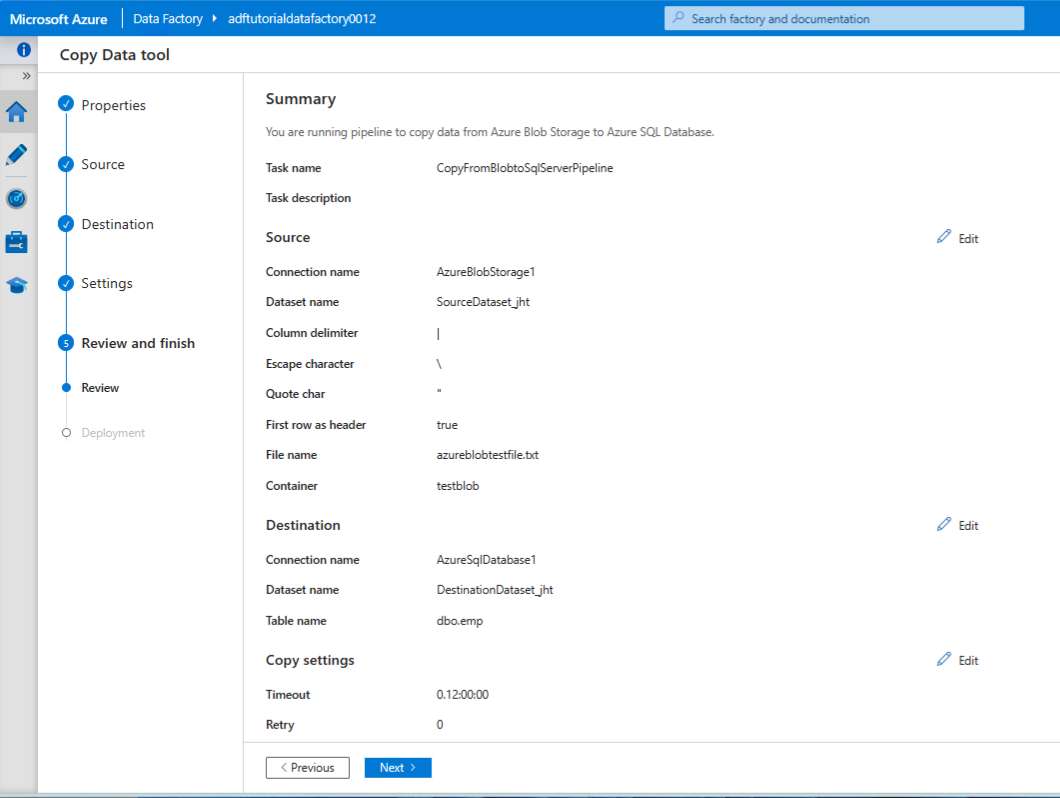Open the Manage toolbox icon
Viewport: 1060px width, 798px height.
[x=17, y=242]
